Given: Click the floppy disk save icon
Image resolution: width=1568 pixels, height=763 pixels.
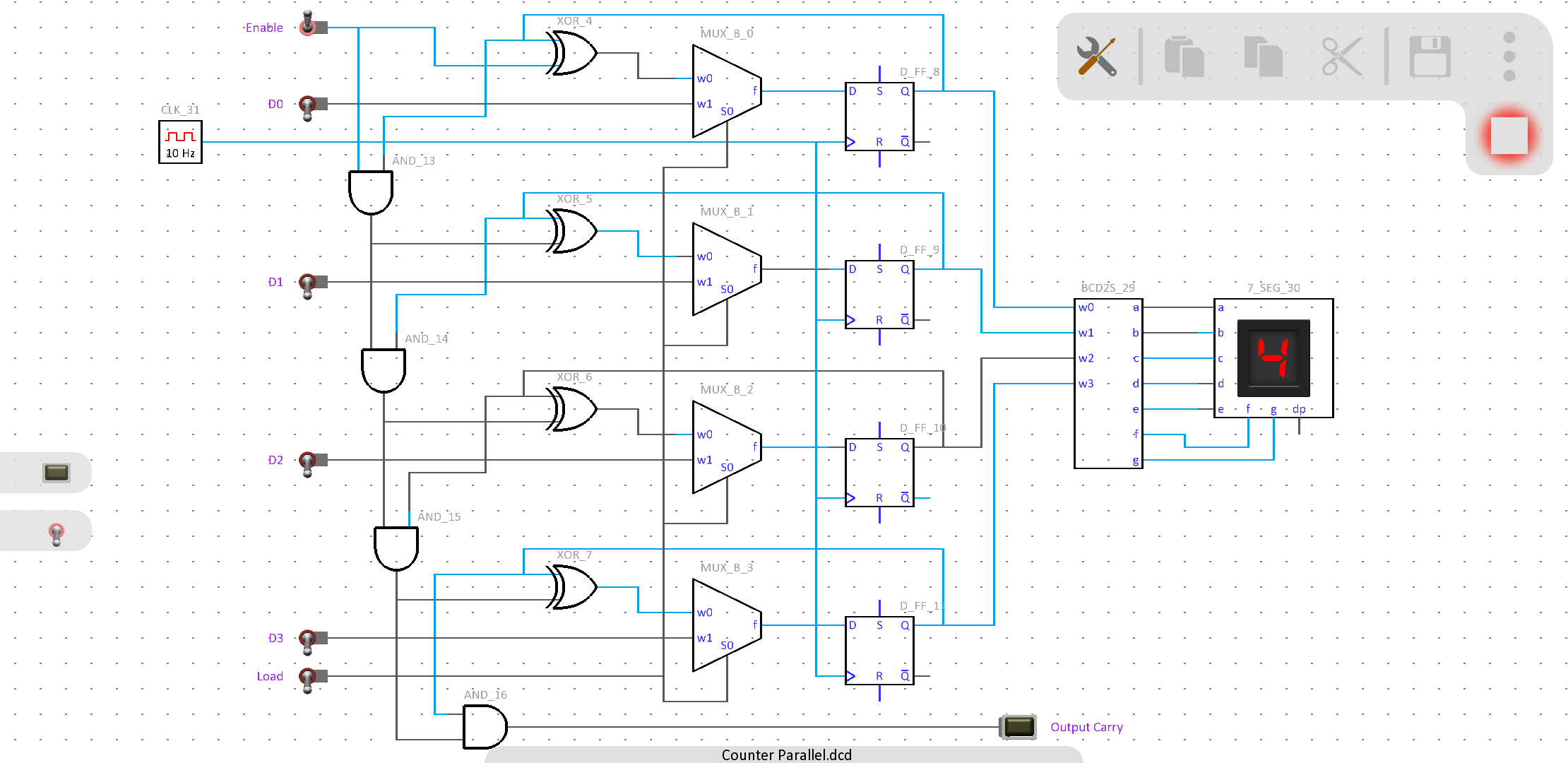Looking at the screenshot, I should (x=1430, y=57).
